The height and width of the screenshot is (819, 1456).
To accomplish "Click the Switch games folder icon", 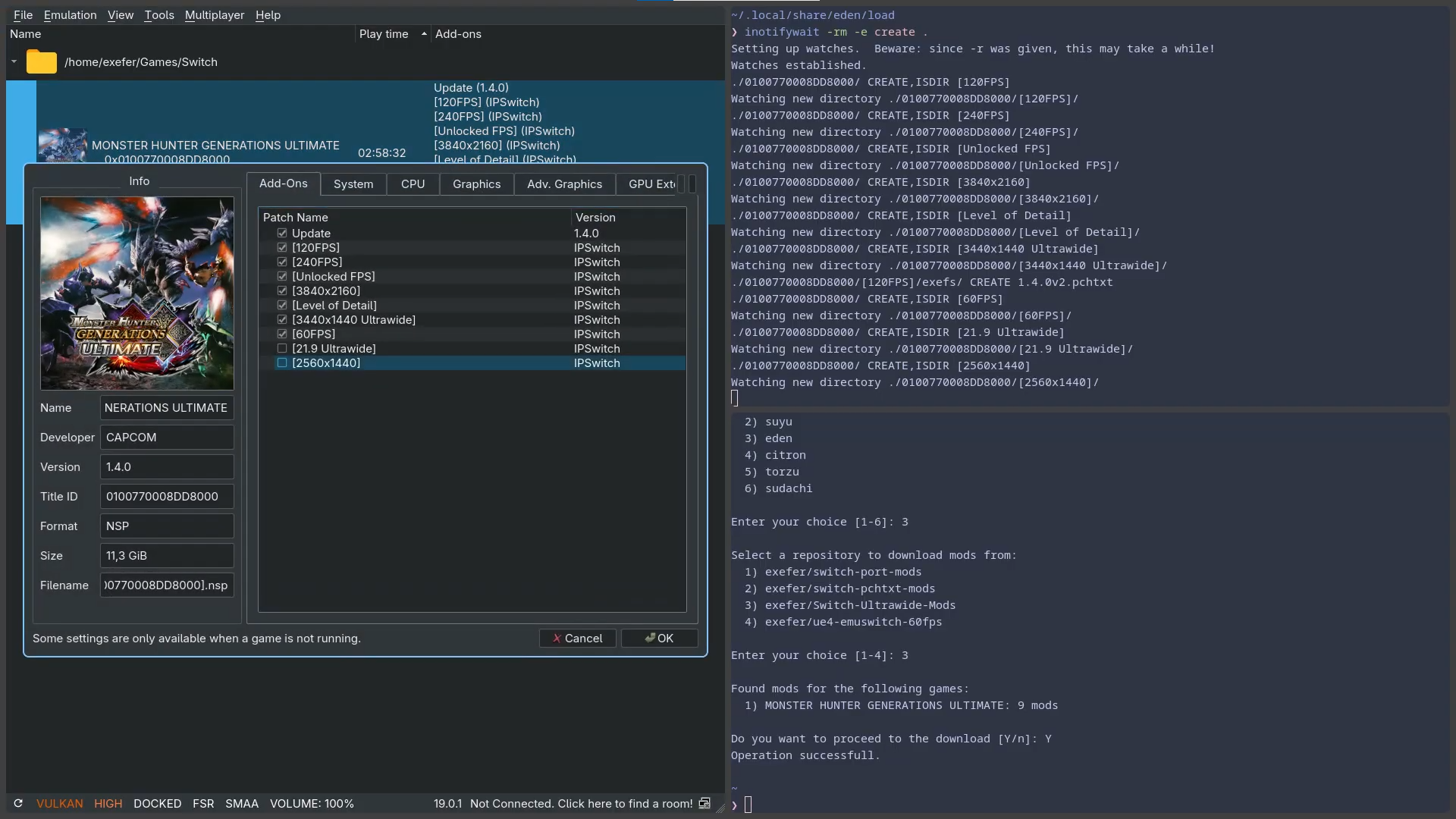I will [41, 62].
